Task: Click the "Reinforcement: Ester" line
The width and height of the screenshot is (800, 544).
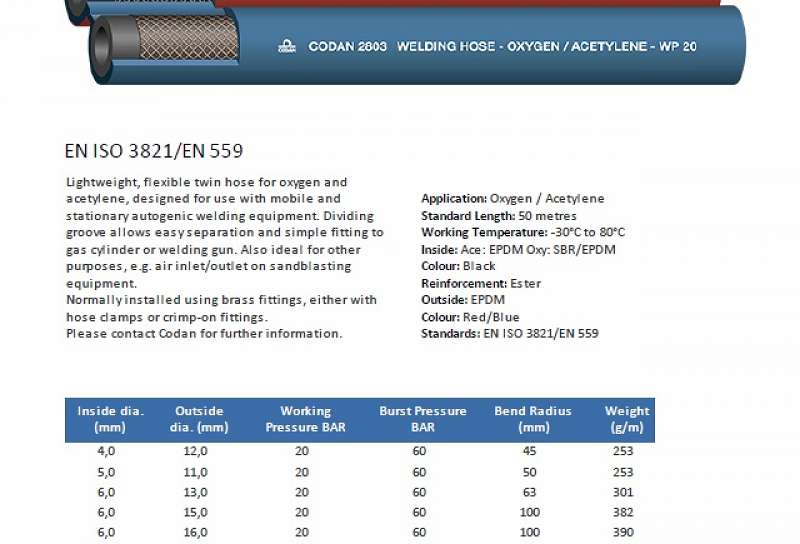Action: pos(481,283)
